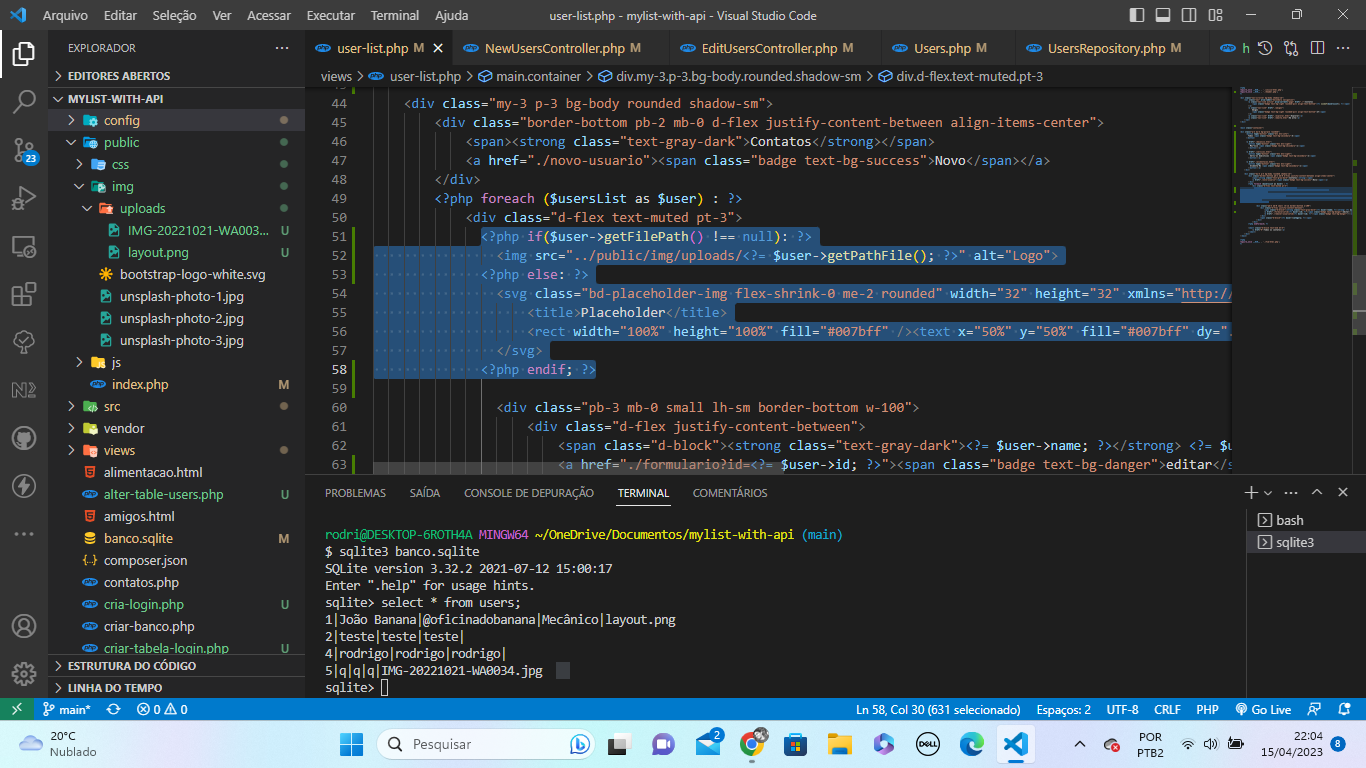This screenshot has height=768, width=1366.
Task: Open Source Control view with 23 badge
Action: click(24, 150)
